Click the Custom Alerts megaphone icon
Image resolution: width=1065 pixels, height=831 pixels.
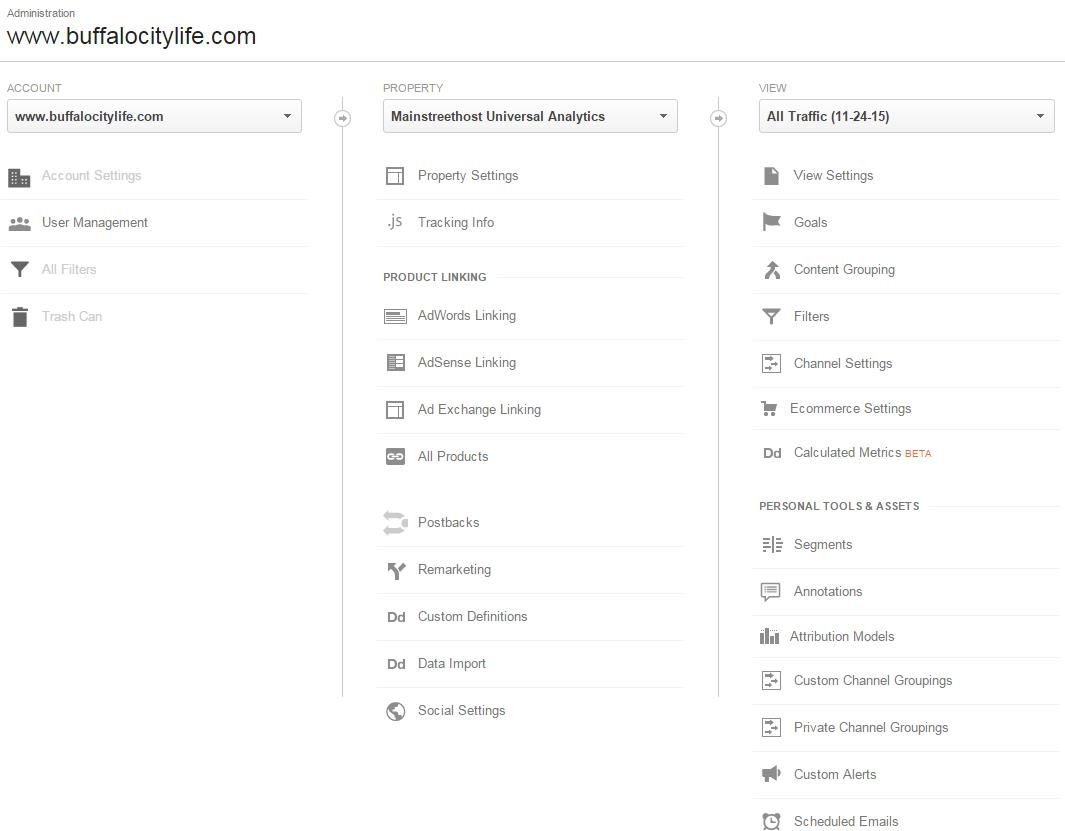point(770,774)
